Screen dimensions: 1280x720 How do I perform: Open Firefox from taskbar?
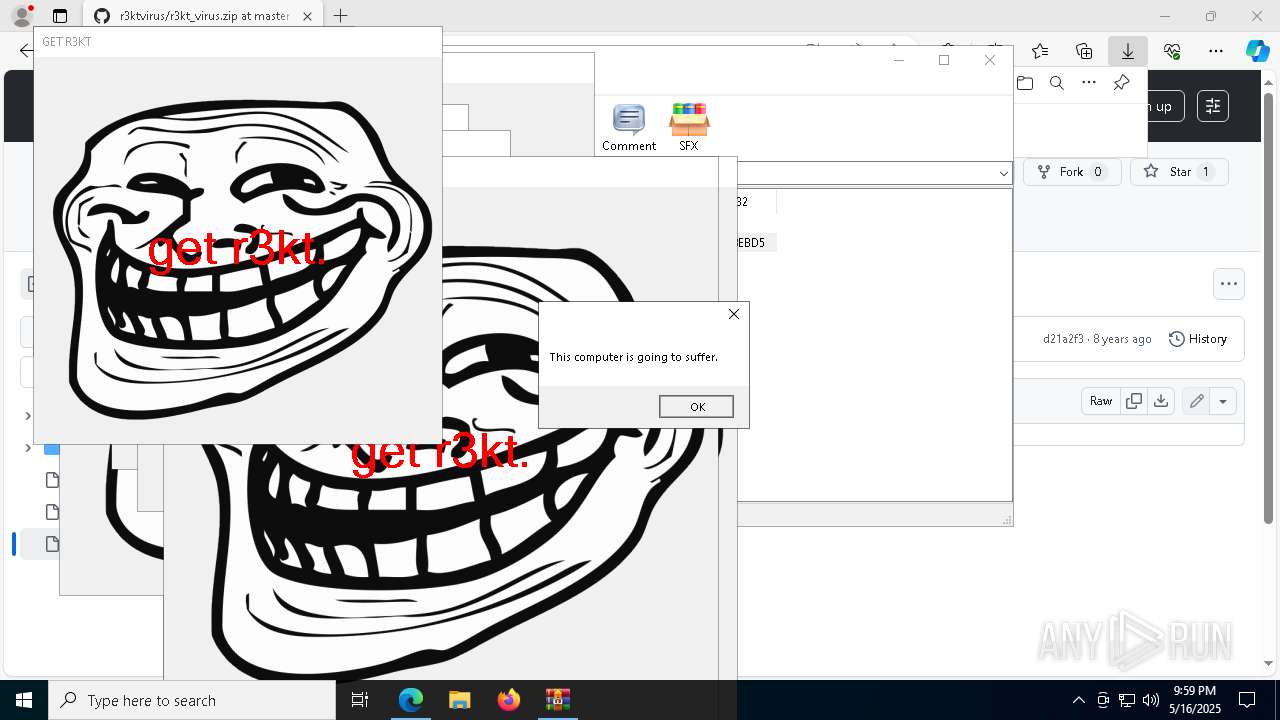(509, 700)
